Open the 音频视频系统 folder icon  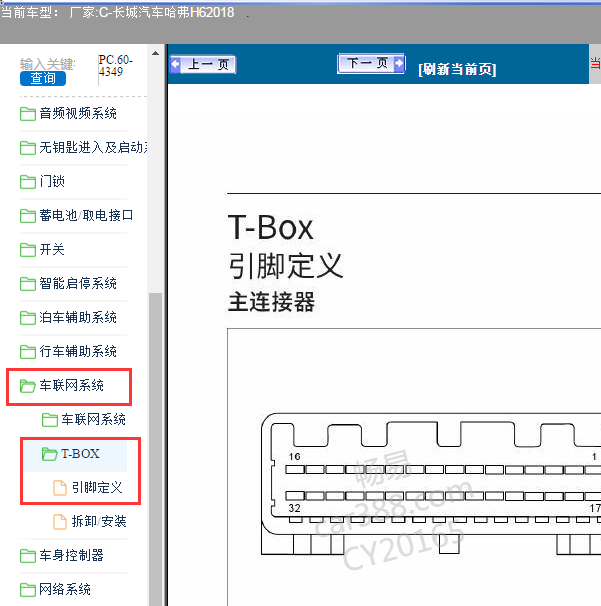coord(28,114)
